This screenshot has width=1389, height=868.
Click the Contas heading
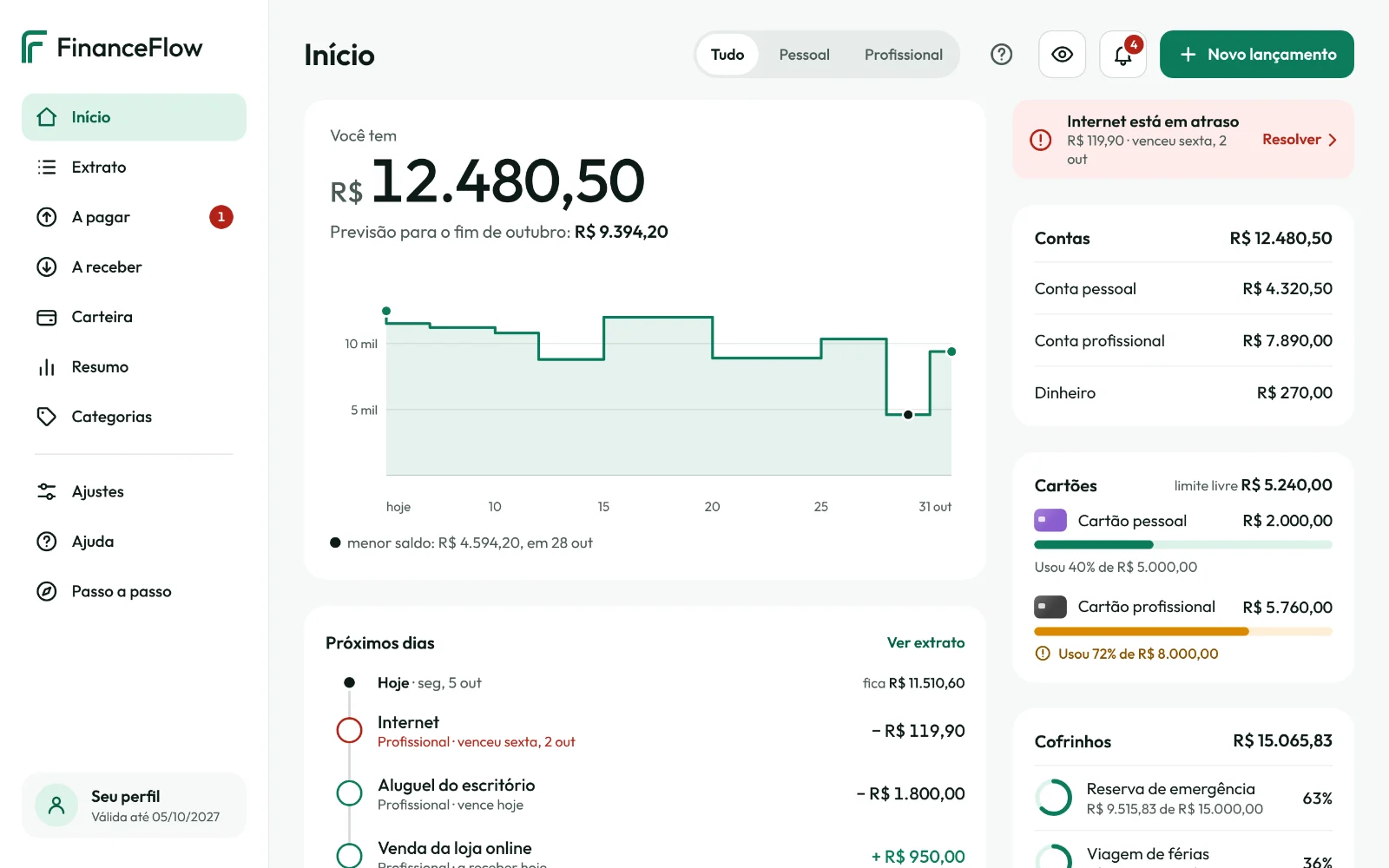[x=1062, y=238]
